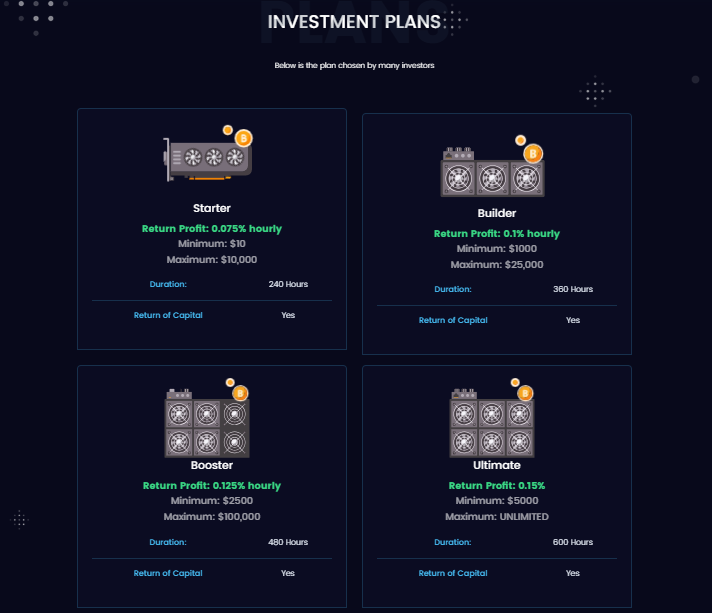Click Builder's Return of Capital label
Viewport: 712px width, 613px height.
coord(453,320)
